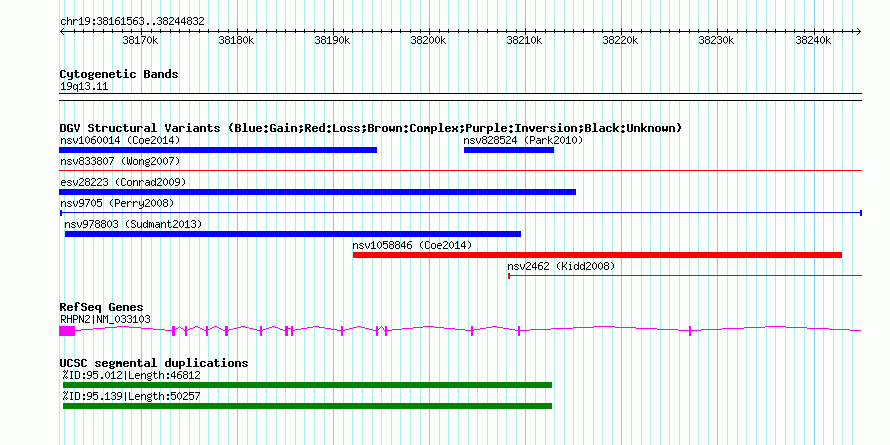Click the Cytogenetic Bands track title
Viewport: 890px width, 445px height.
[x=119, y=74]
